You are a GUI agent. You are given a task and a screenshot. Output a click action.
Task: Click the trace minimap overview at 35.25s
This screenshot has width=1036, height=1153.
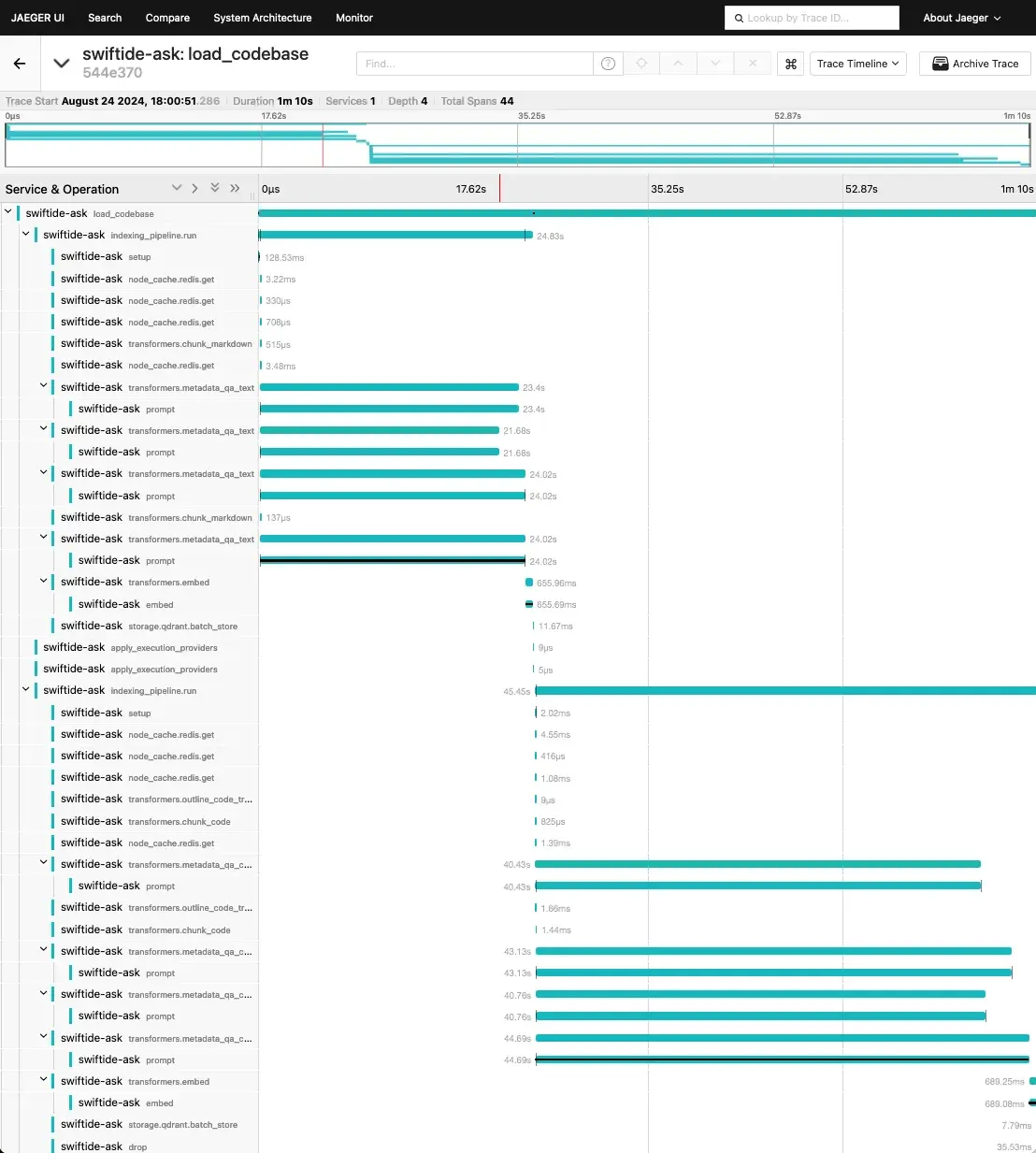(x=518, y=145)
